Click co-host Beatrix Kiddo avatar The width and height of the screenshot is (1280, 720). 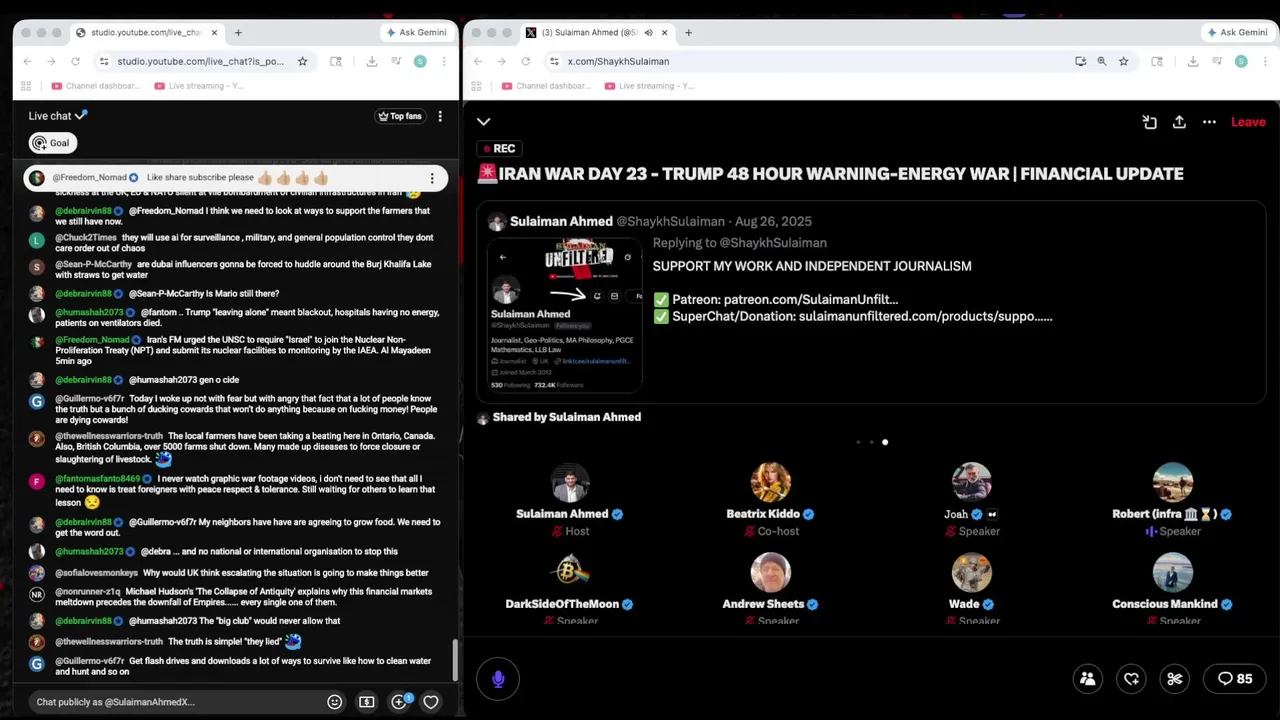770,482
